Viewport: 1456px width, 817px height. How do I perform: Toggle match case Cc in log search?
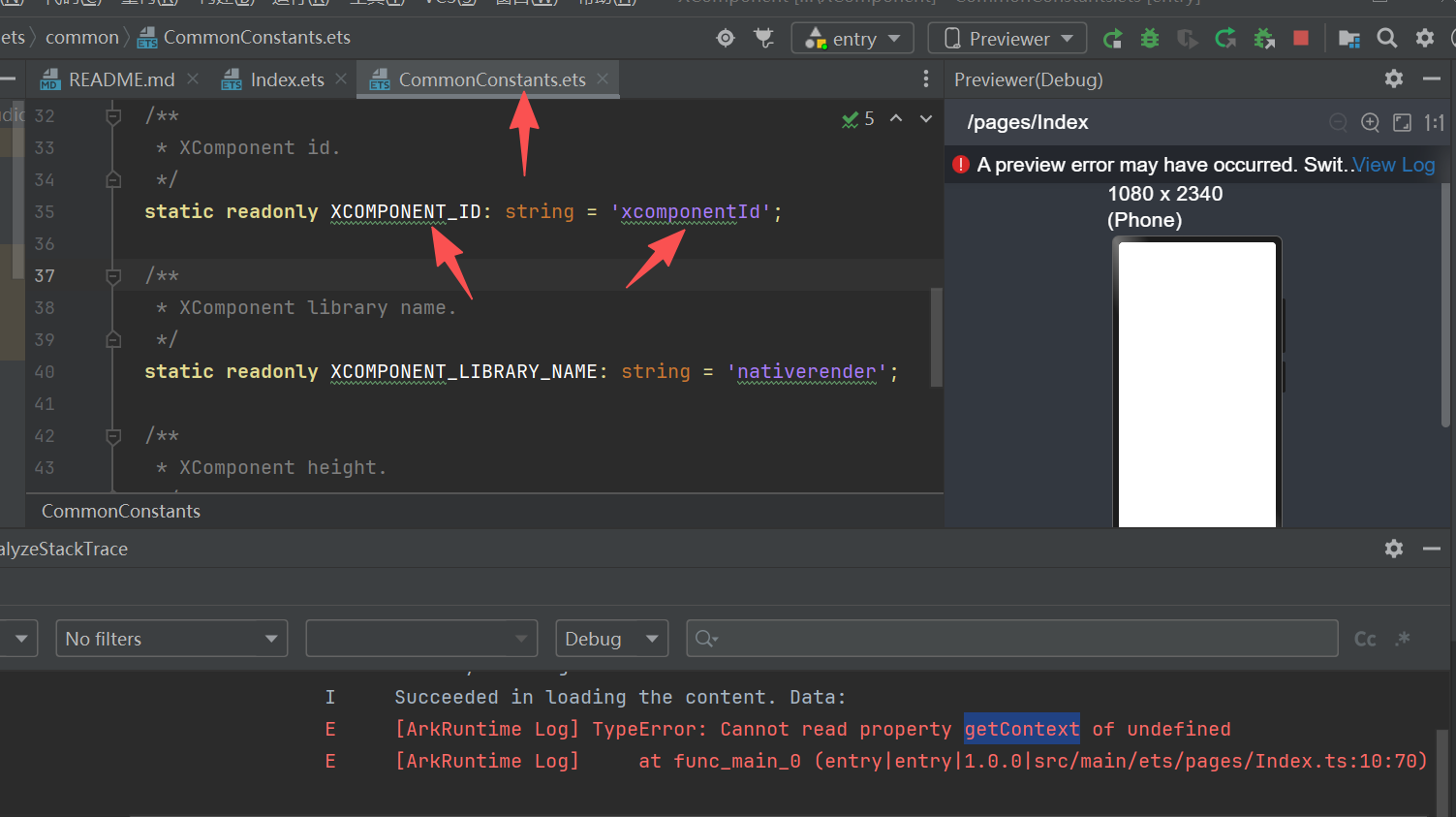(1365, 639)
